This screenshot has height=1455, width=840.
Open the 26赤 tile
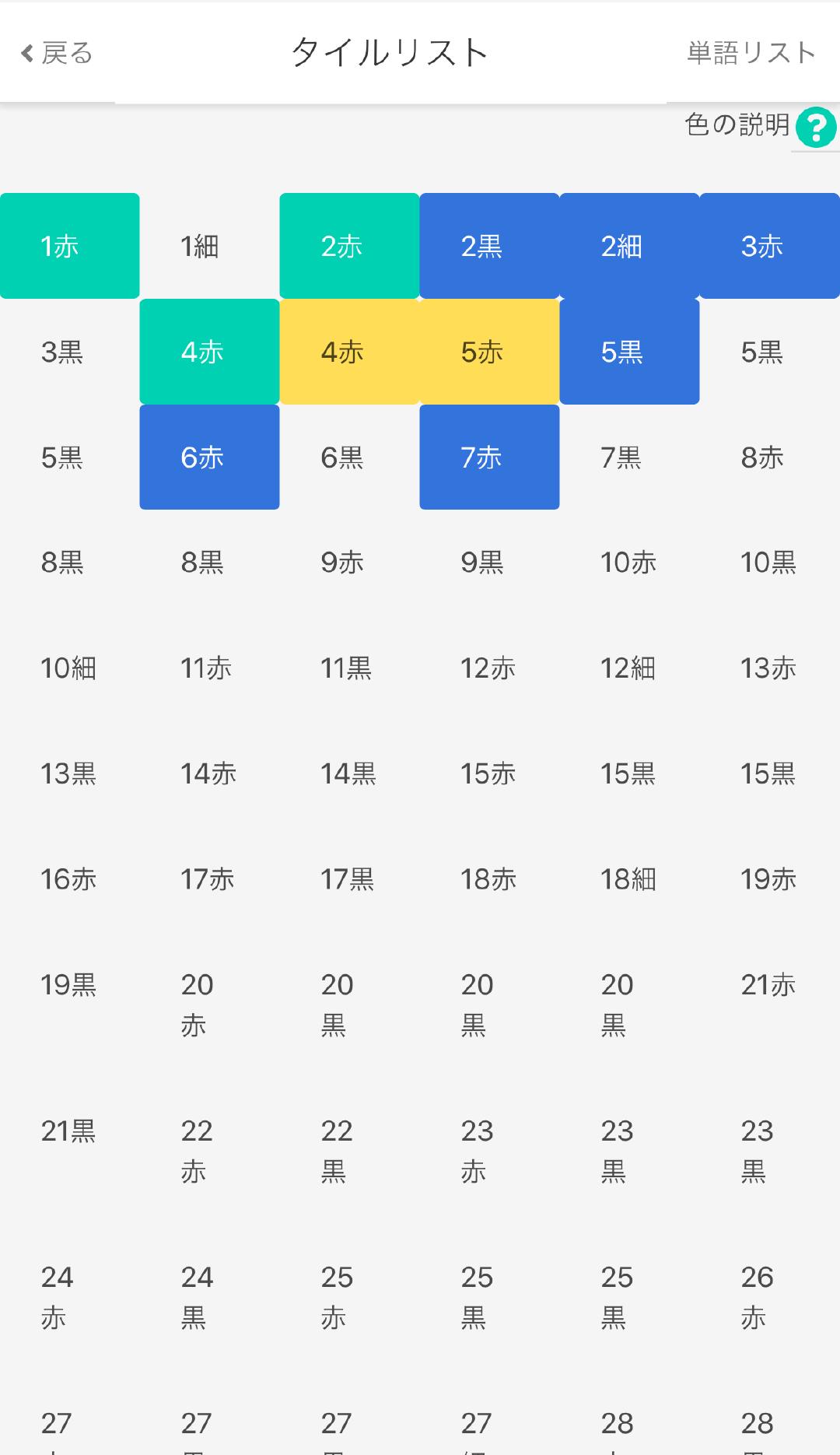point(769,1297)
